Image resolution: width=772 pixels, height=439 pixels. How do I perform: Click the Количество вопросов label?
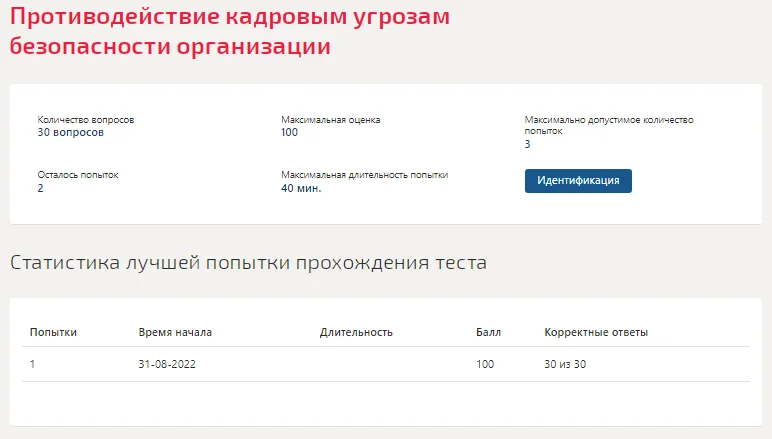[86, 120]
